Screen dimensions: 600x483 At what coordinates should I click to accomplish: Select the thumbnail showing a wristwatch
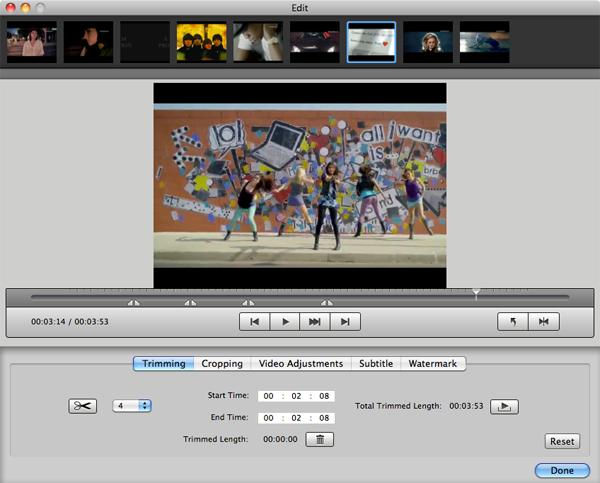pyautogui.click(x=258, y=42)
